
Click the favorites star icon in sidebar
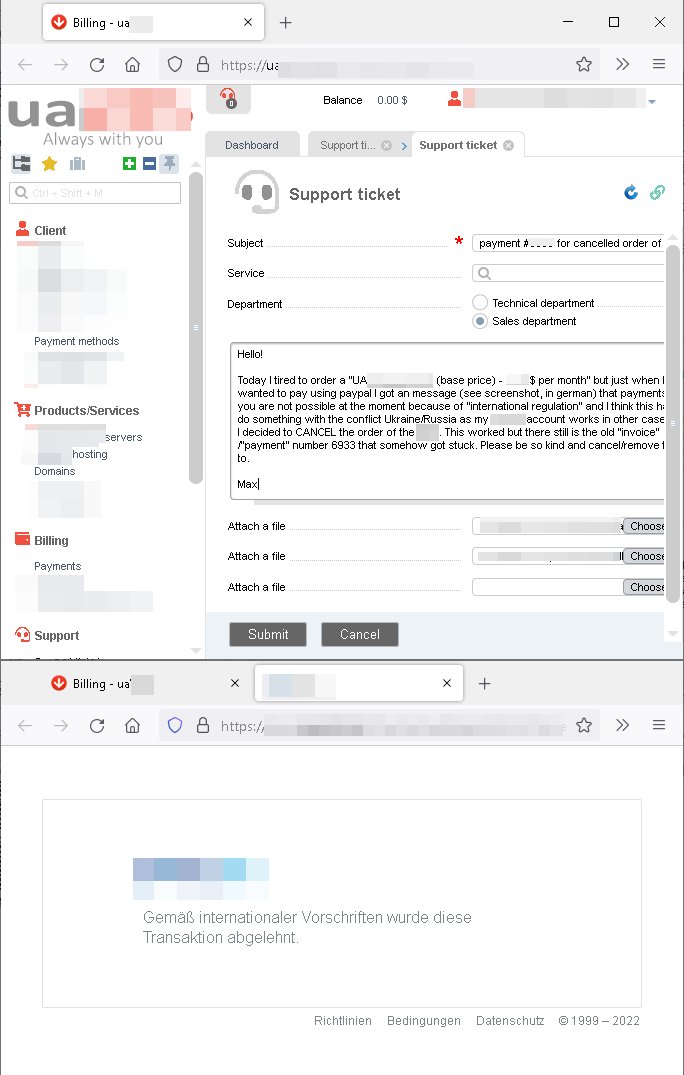pyautogui.click(x=49, y=164)
